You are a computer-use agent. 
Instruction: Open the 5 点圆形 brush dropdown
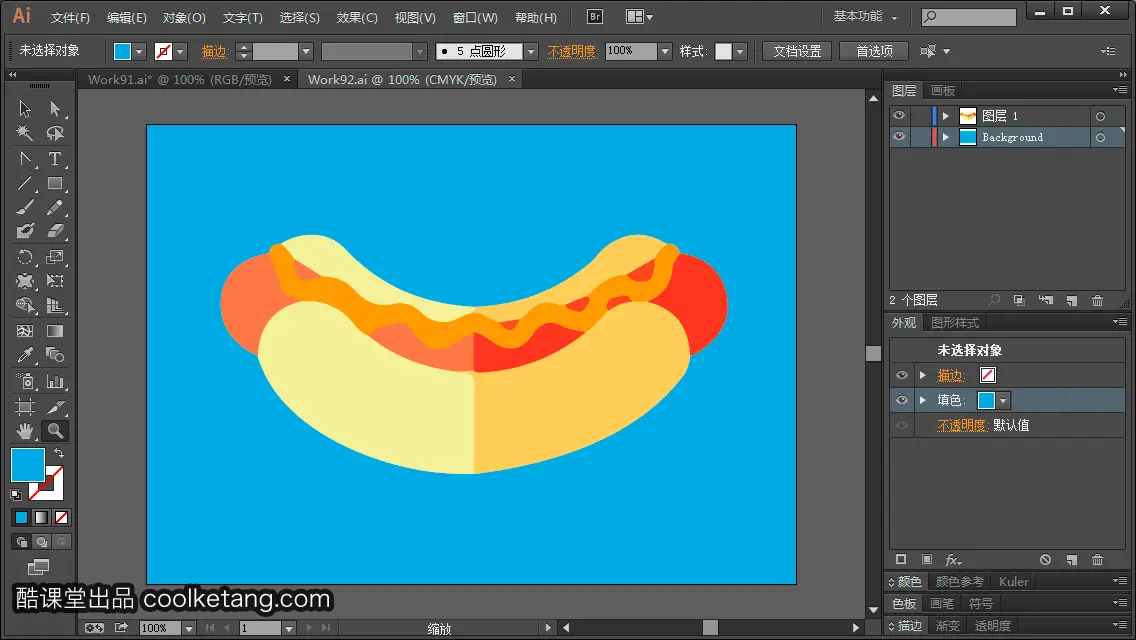[x=531, y=51]
